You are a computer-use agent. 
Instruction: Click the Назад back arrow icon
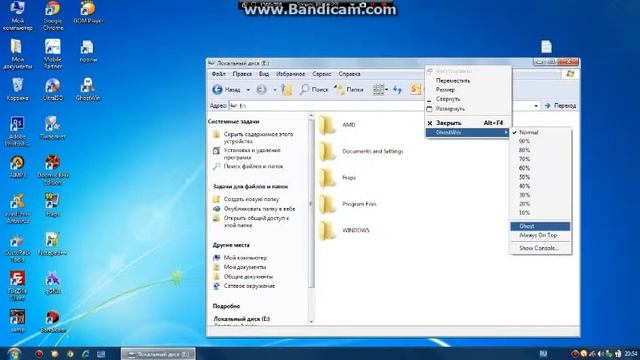(217, 89)
